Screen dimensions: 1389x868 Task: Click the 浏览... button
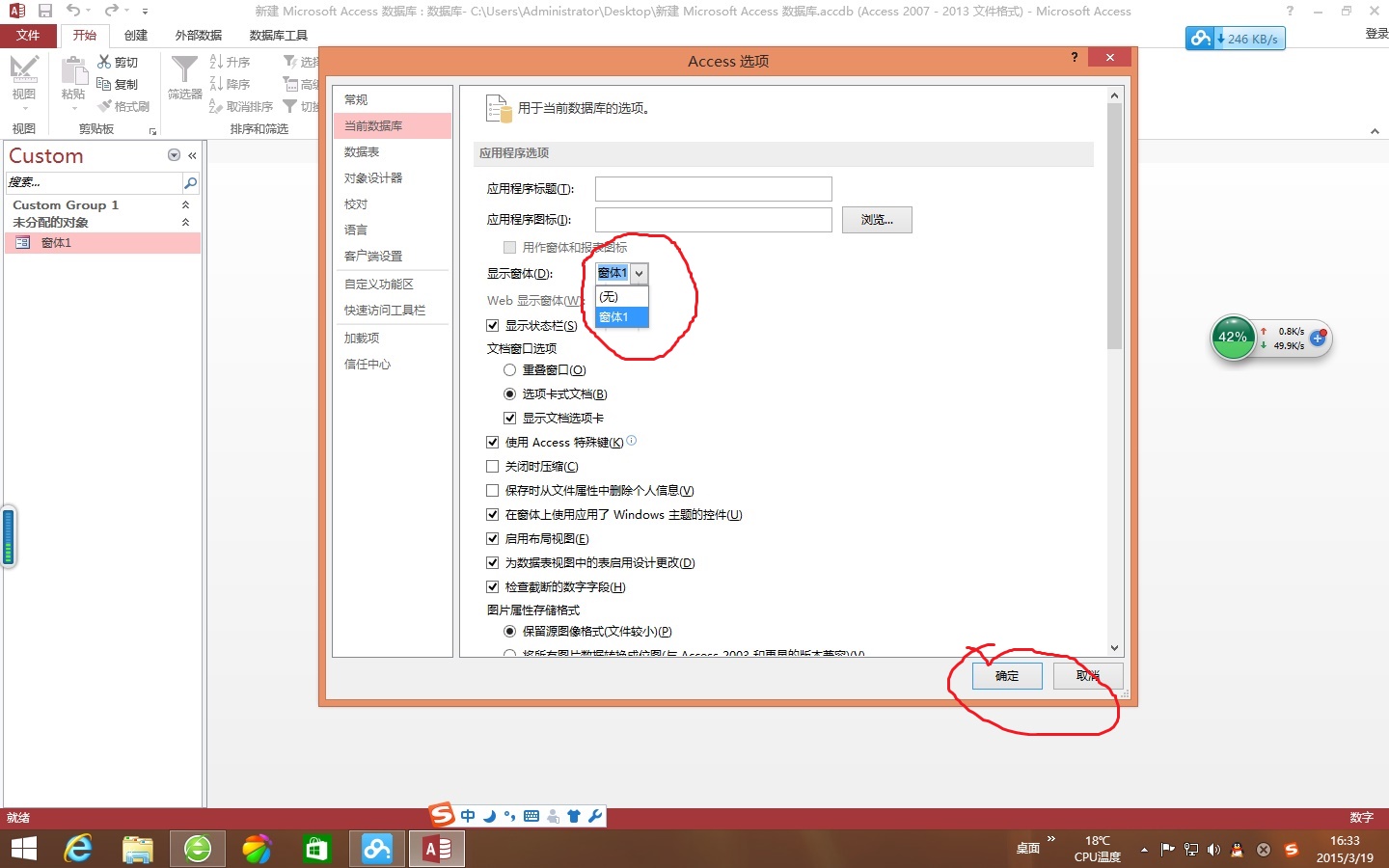click(x=876, y=220)
